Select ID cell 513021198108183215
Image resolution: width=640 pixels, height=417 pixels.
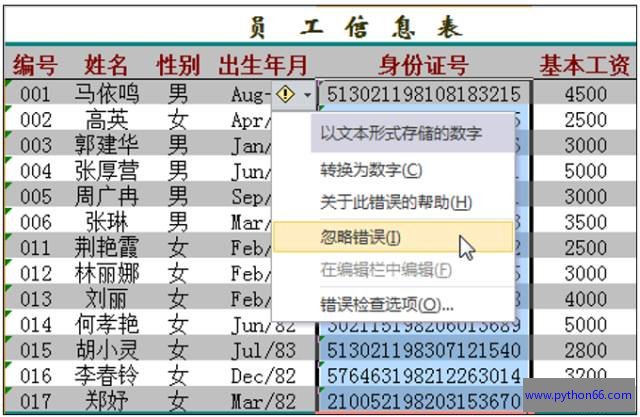(x=424, y=95)
